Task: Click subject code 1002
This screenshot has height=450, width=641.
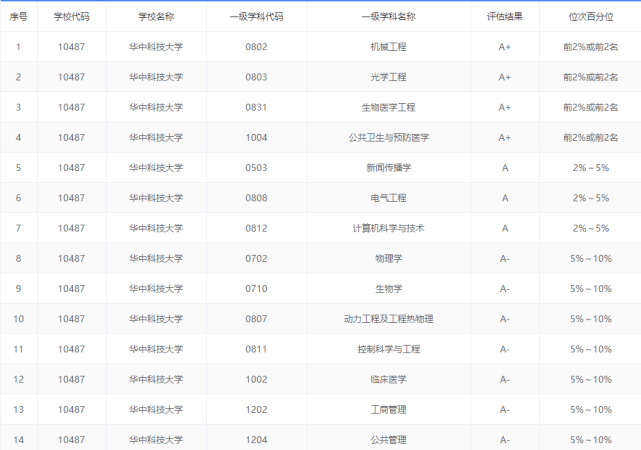Action: click(256, 380)
